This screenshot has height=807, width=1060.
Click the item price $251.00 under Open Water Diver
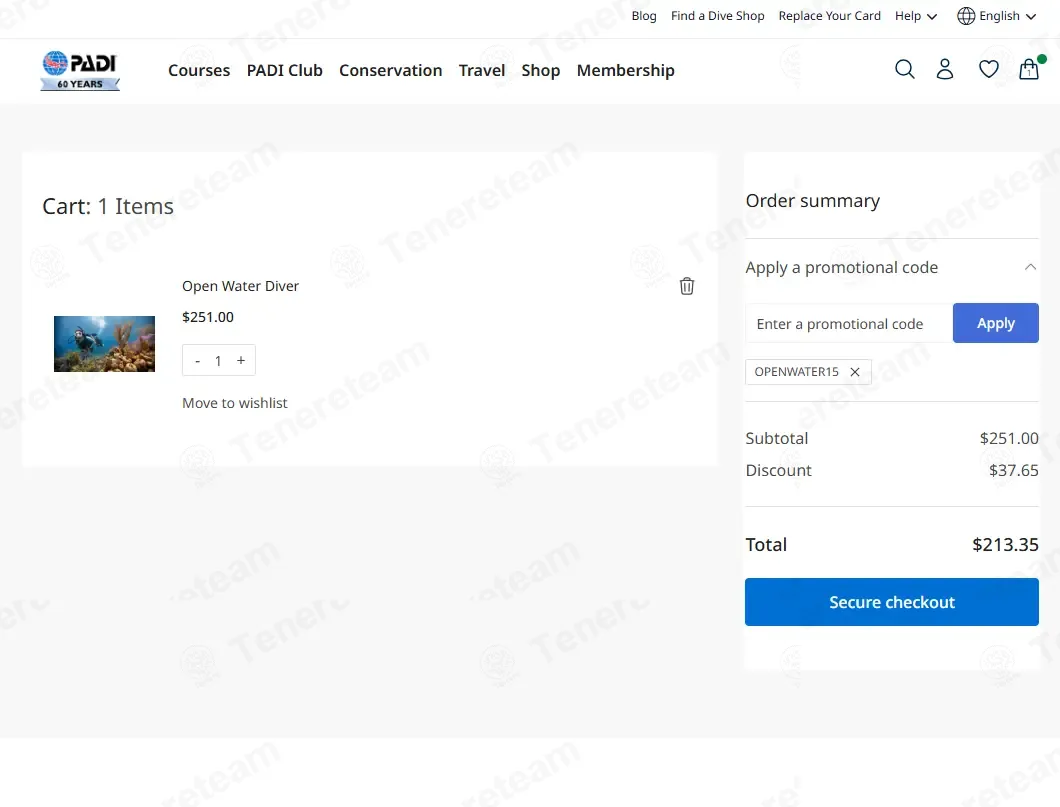click(x=208, y=317)
